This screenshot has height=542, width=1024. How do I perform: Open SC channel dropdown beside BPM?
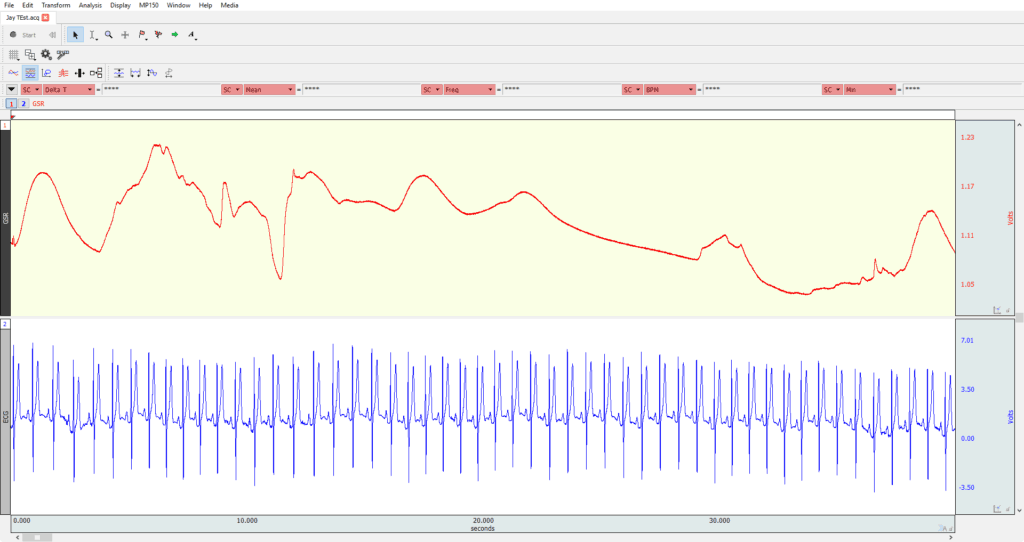click(632, 89)
